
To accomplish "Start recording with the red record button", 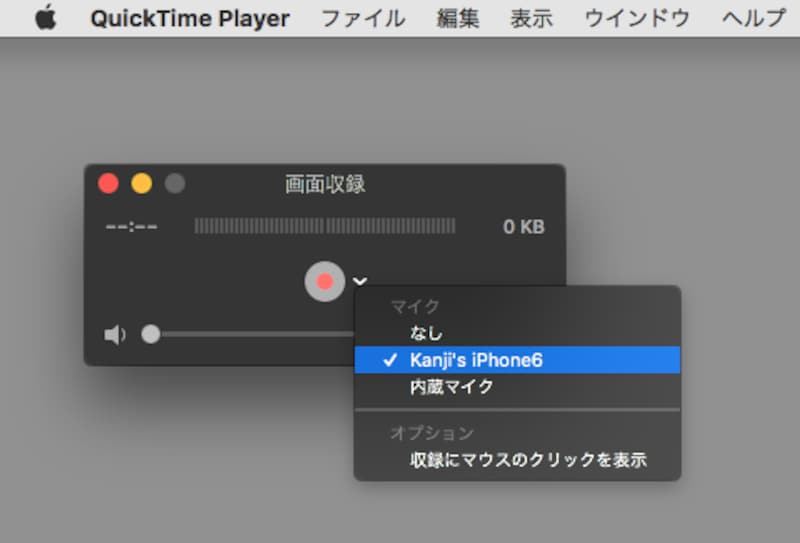I will [324, 281].
